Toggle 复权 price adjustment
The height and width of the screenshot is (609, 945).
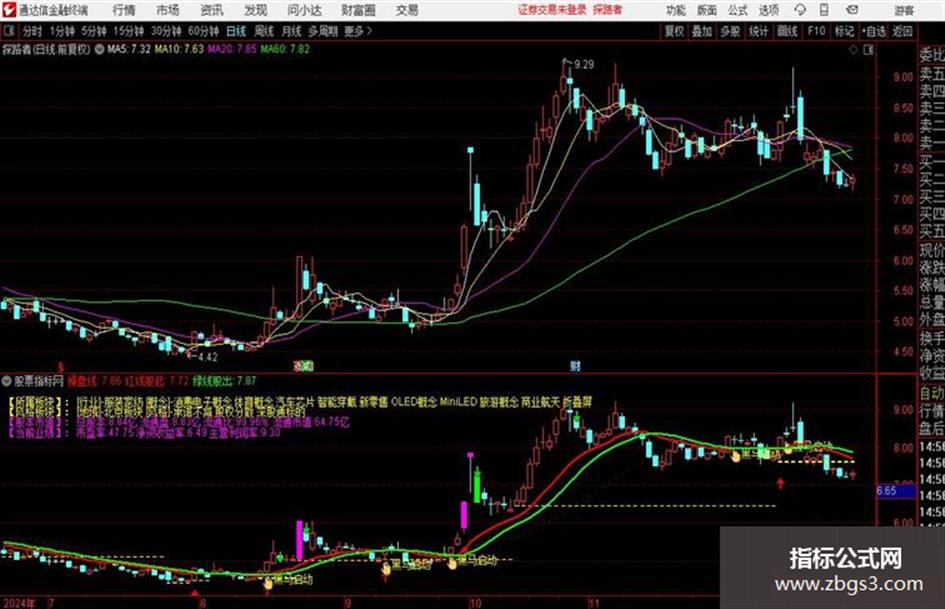click(x=674, y=31)
